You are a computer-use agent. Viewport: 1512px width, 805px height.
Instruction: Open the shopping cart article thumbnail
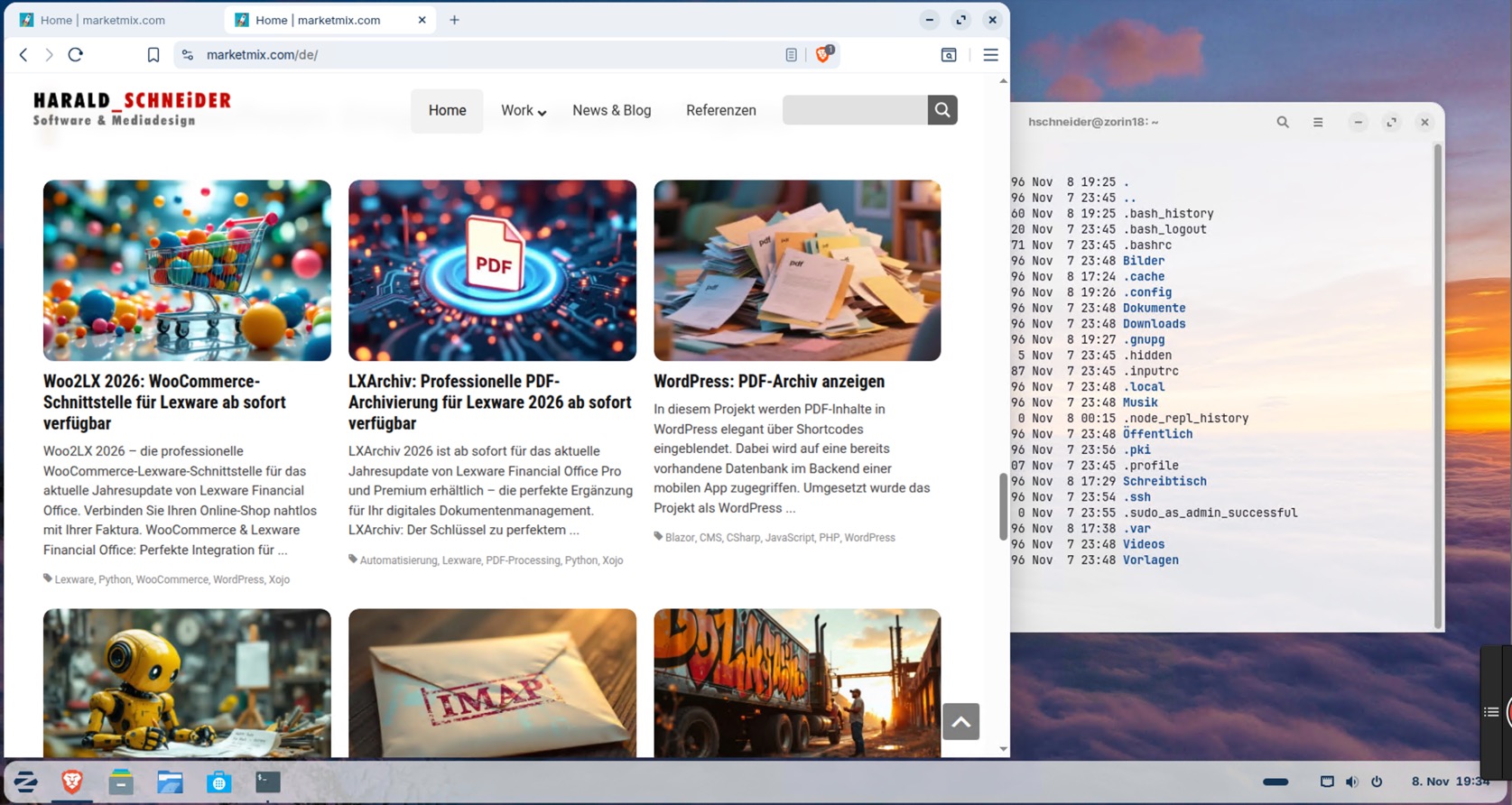click(187, 271)
